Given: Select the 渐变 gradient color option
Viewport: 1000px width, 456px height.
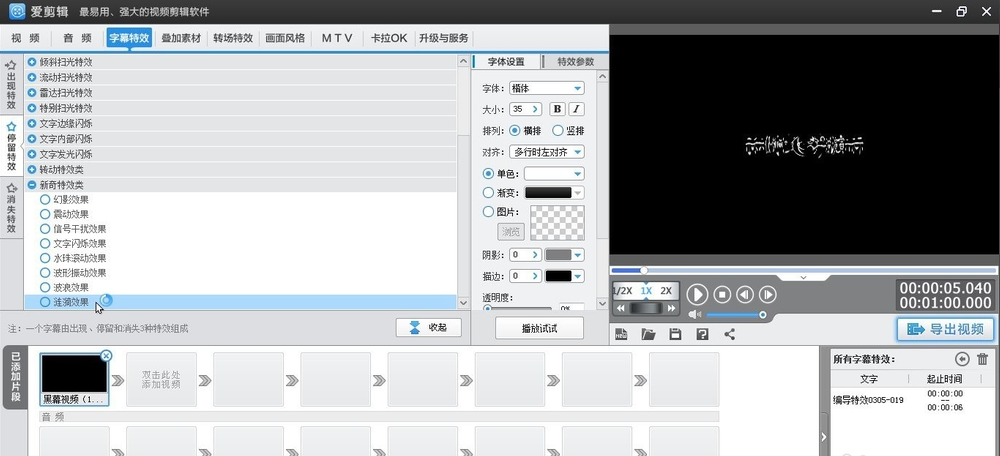Looking at the screenshot, I should (x=489, y=192).
